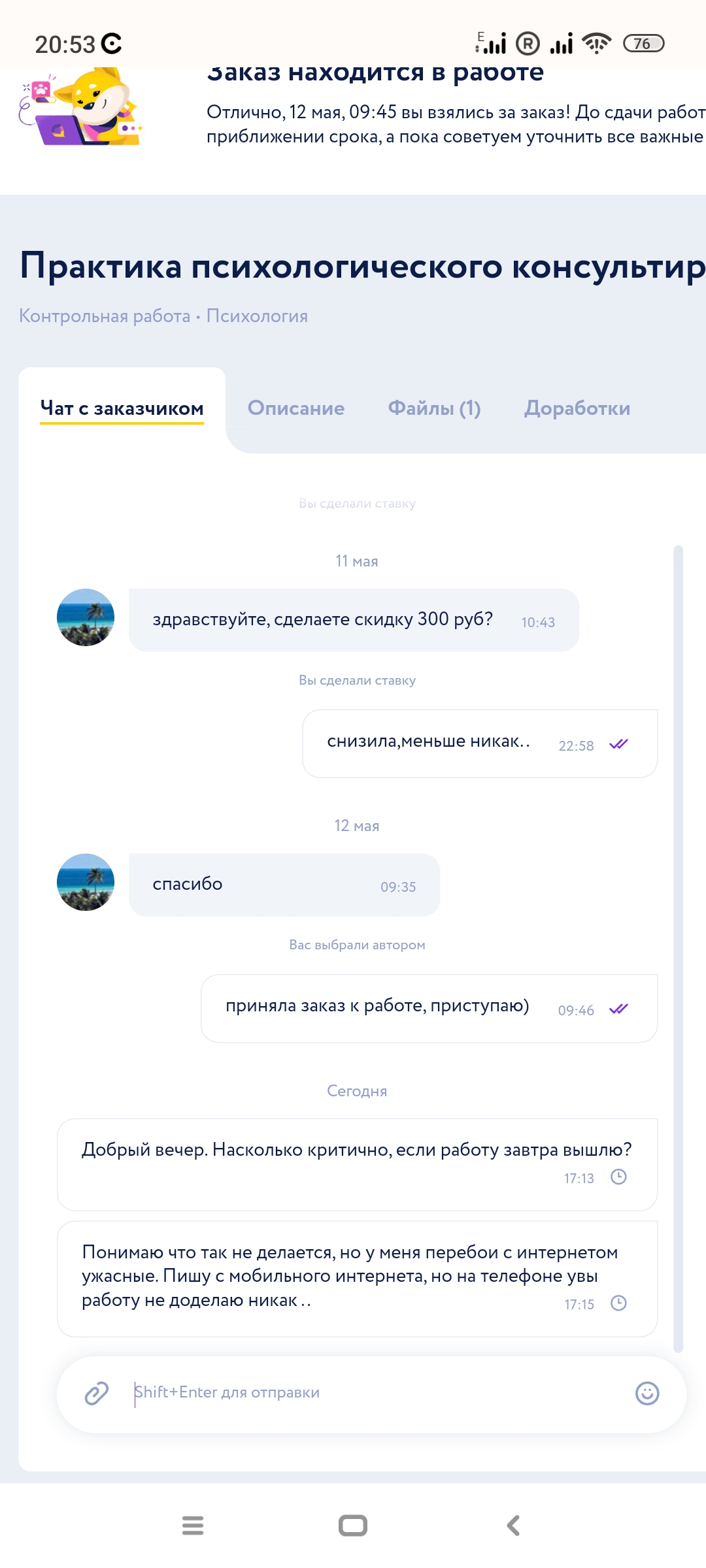Click the chat scrollbar on the right
Image resolution: width=706 pixels, height=1568 pixels.
(x=678, y=947)
